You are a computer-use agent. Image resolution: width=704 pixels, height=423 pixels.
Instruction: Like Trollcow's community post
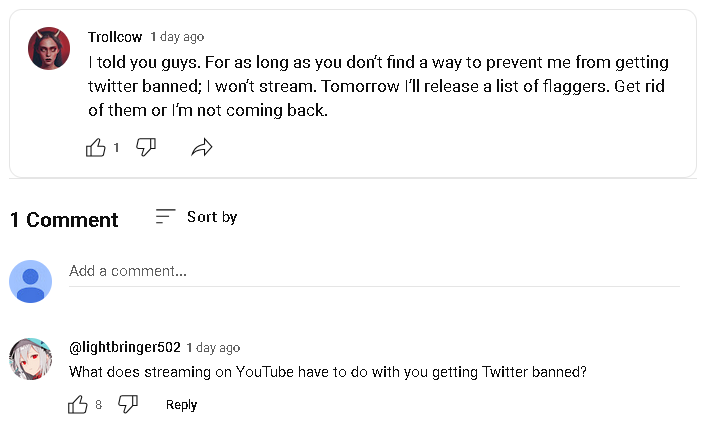96,147
